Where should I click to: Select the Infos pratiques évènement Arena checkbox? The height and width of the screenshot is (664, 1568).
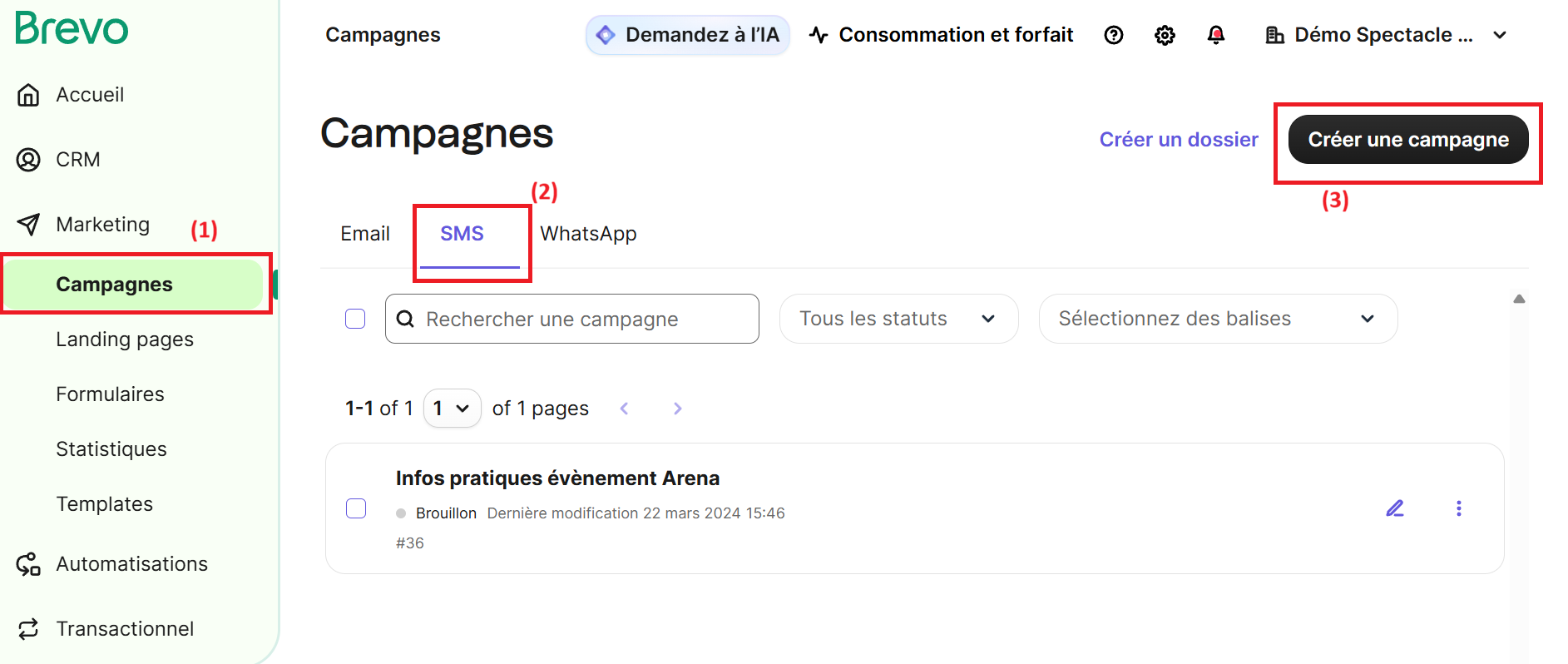(356, 508)
